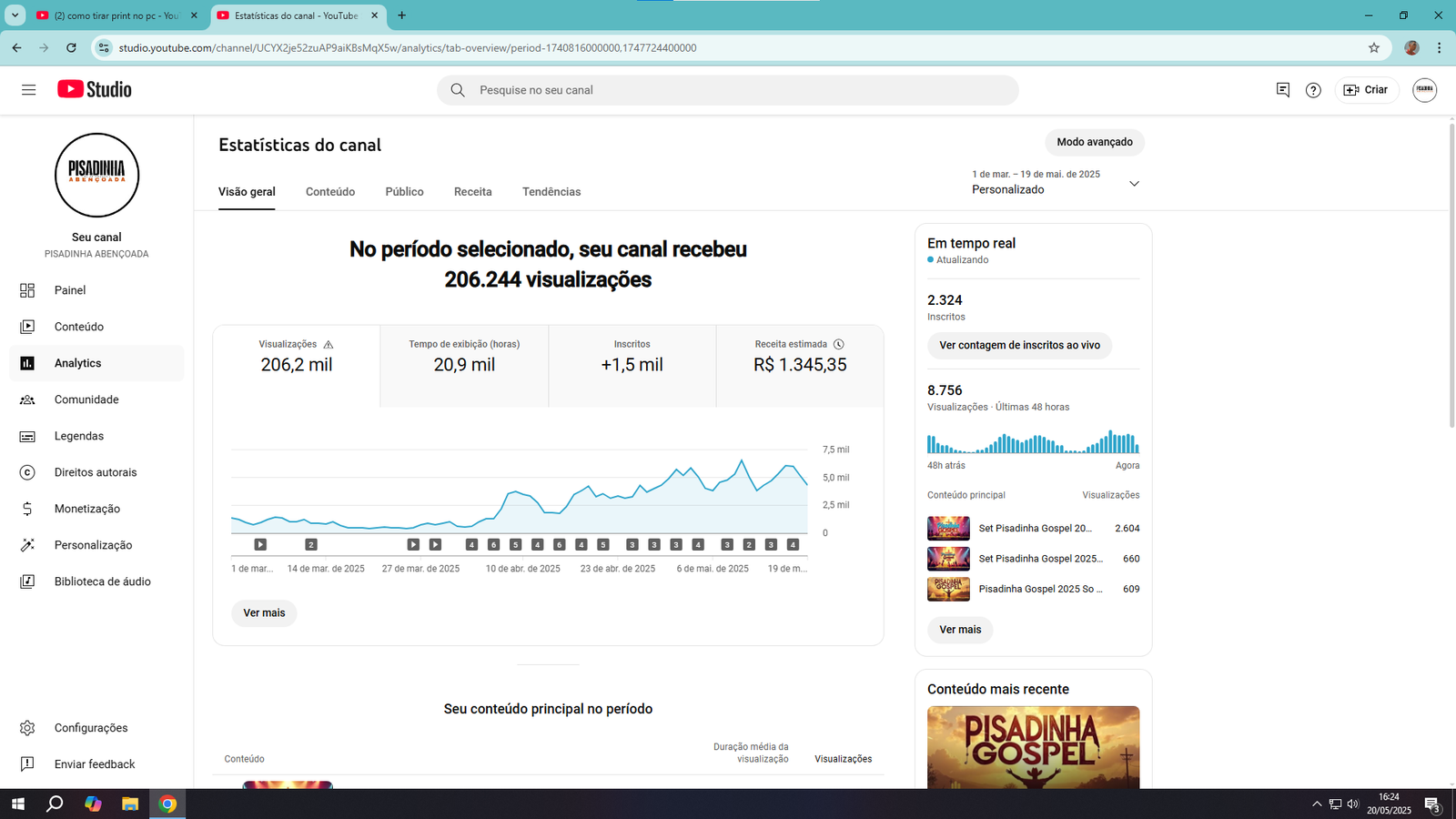Click the Criar button
The width and height of the screenshot is (1456, 819).
click(1367, 90)
